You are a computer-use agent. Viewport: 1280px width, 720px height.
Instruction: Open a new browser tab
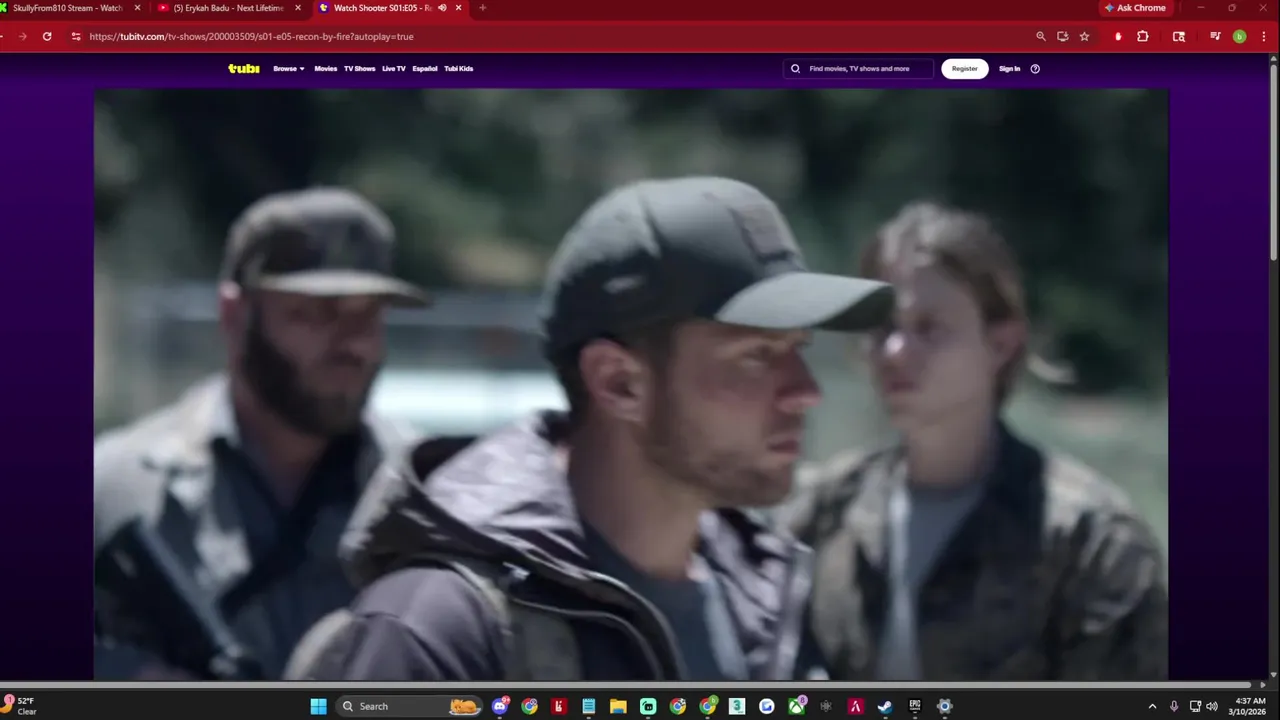[x=483, y=8]
